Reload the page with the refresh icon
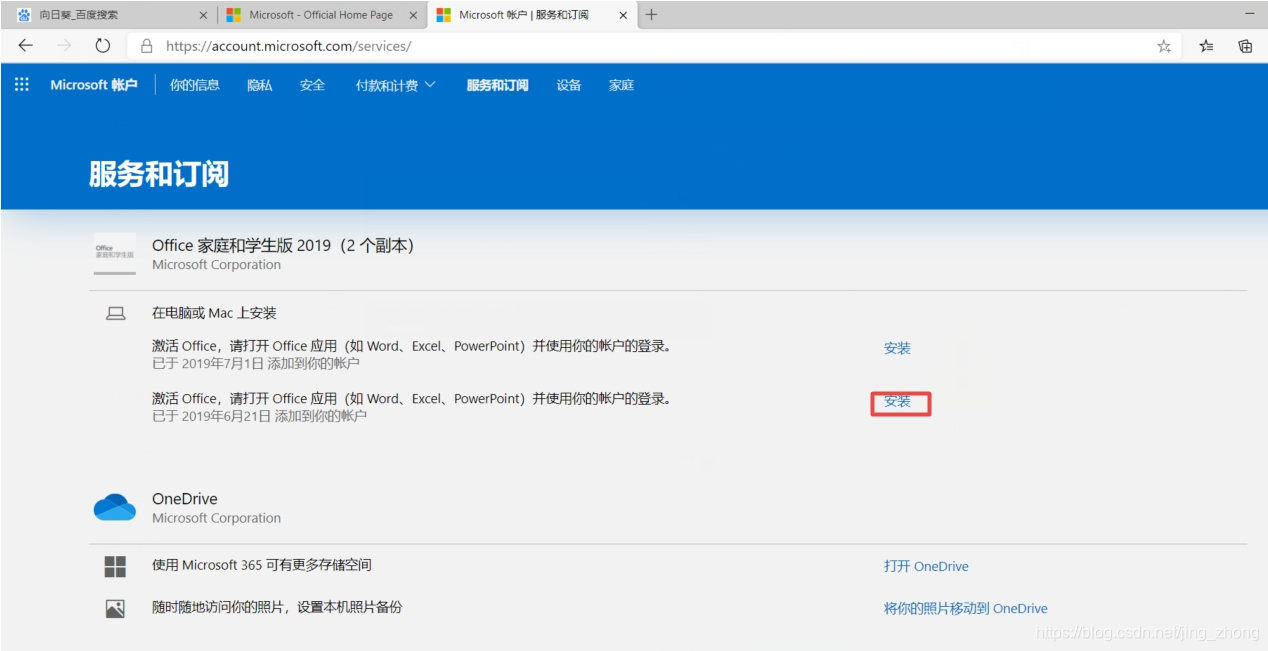 coord(102,46)
